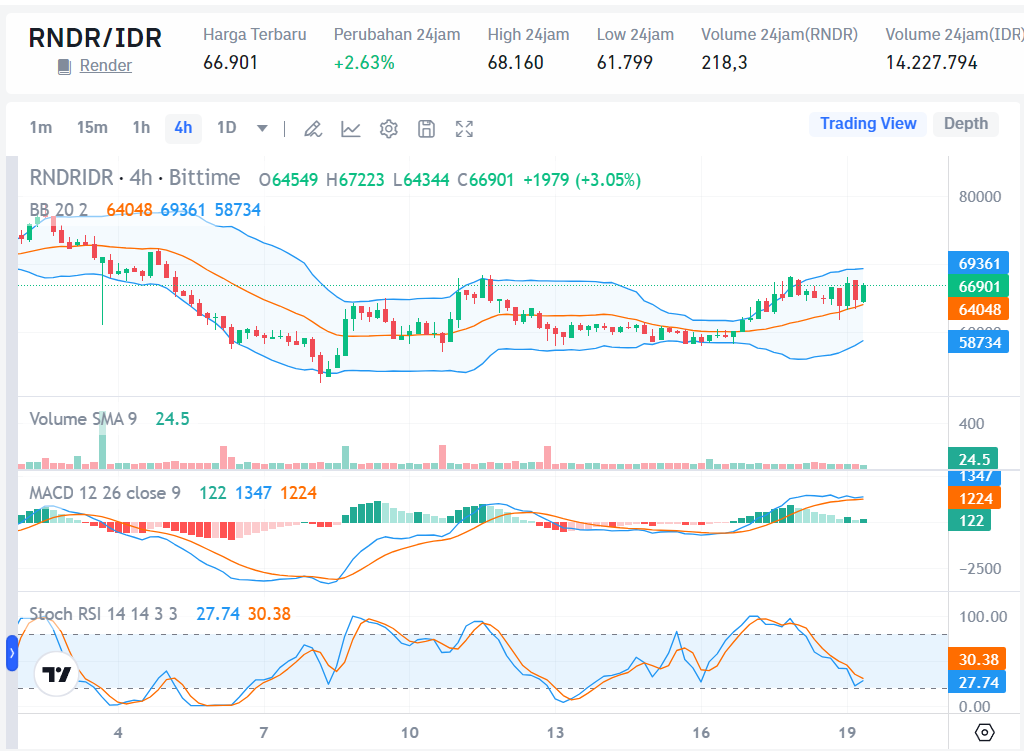
Task: Click date 13 on the time axis
Action: click(555, 733)
